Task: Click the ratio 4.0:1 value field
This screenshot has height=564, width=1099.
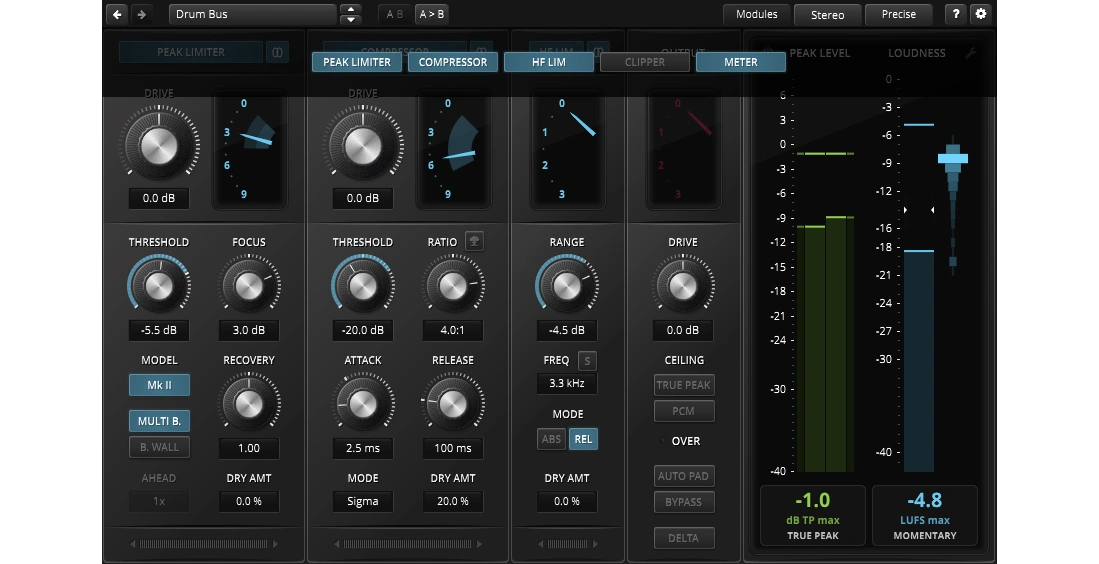Action: pyautogui.click(x=453, y=330)
